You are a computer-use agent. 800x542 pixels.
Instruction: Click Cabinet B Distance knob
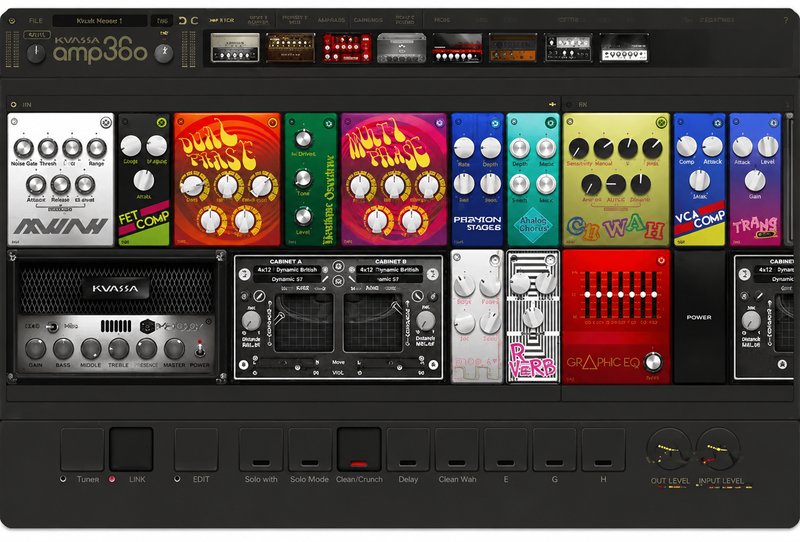(426, 321)
